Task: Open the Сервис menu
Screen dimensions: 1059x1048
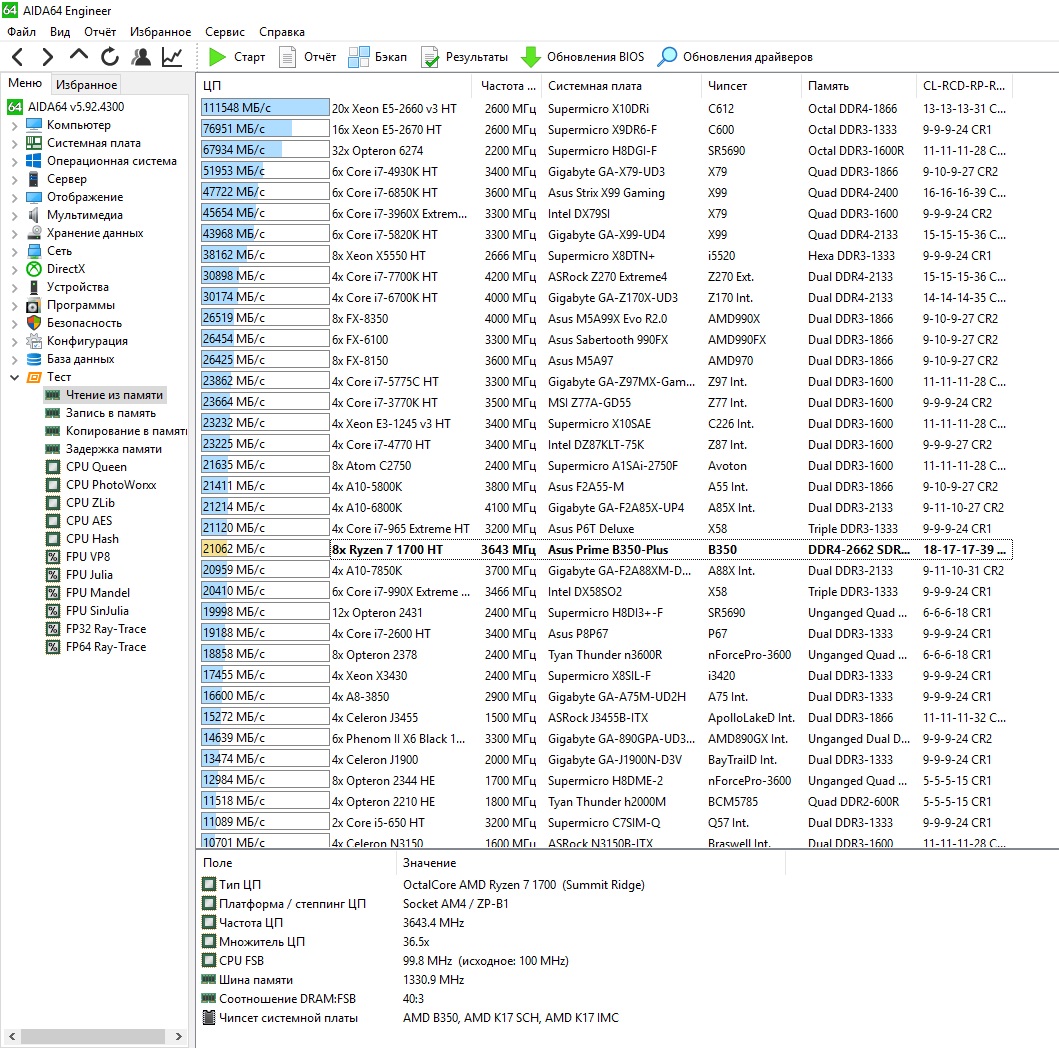Action: click(x=225, y=32)
